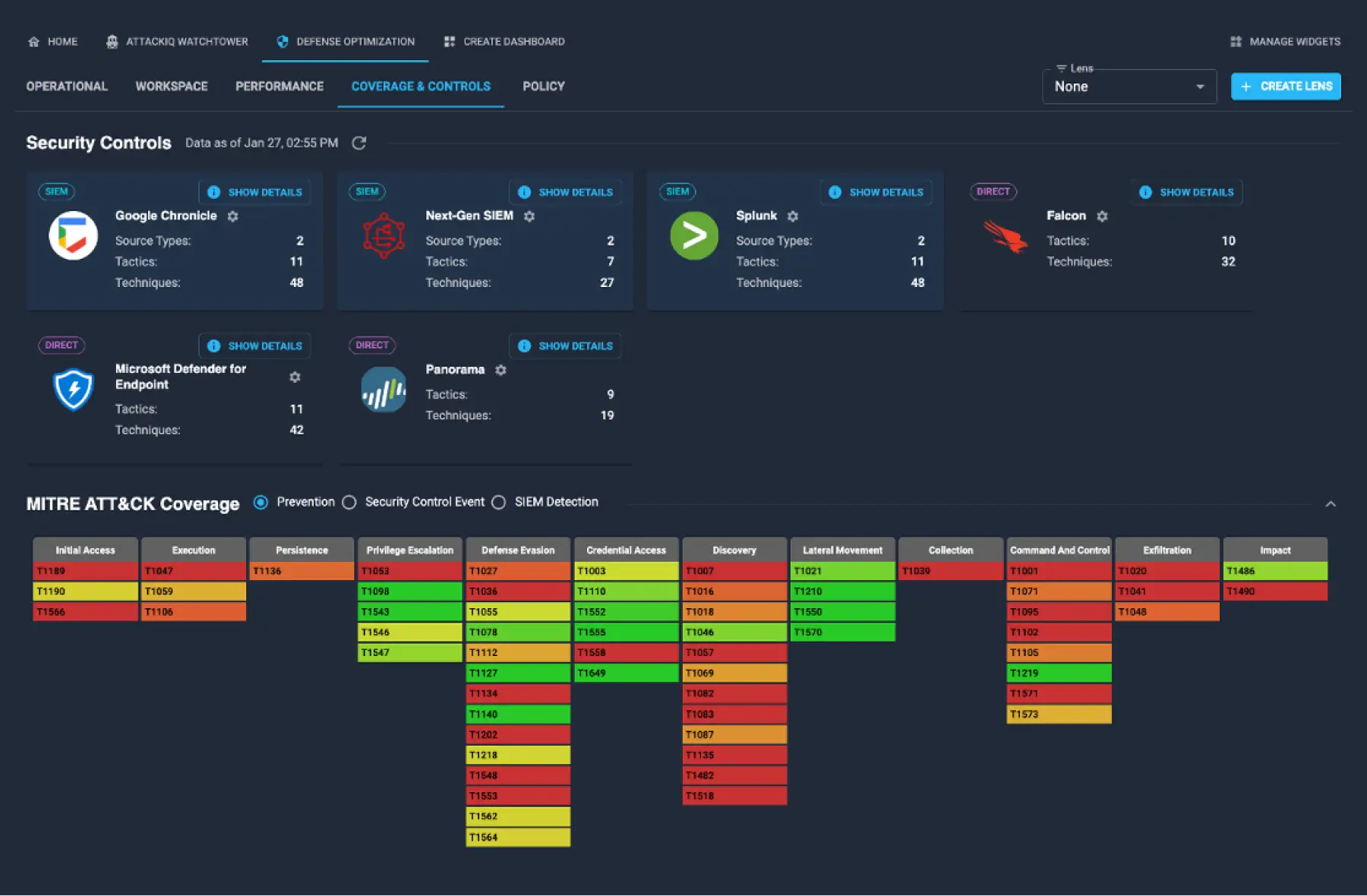Screen dimensions: 1367x896
Task: Click light green technique cell T1486
Action: [x=1276, y=571]
